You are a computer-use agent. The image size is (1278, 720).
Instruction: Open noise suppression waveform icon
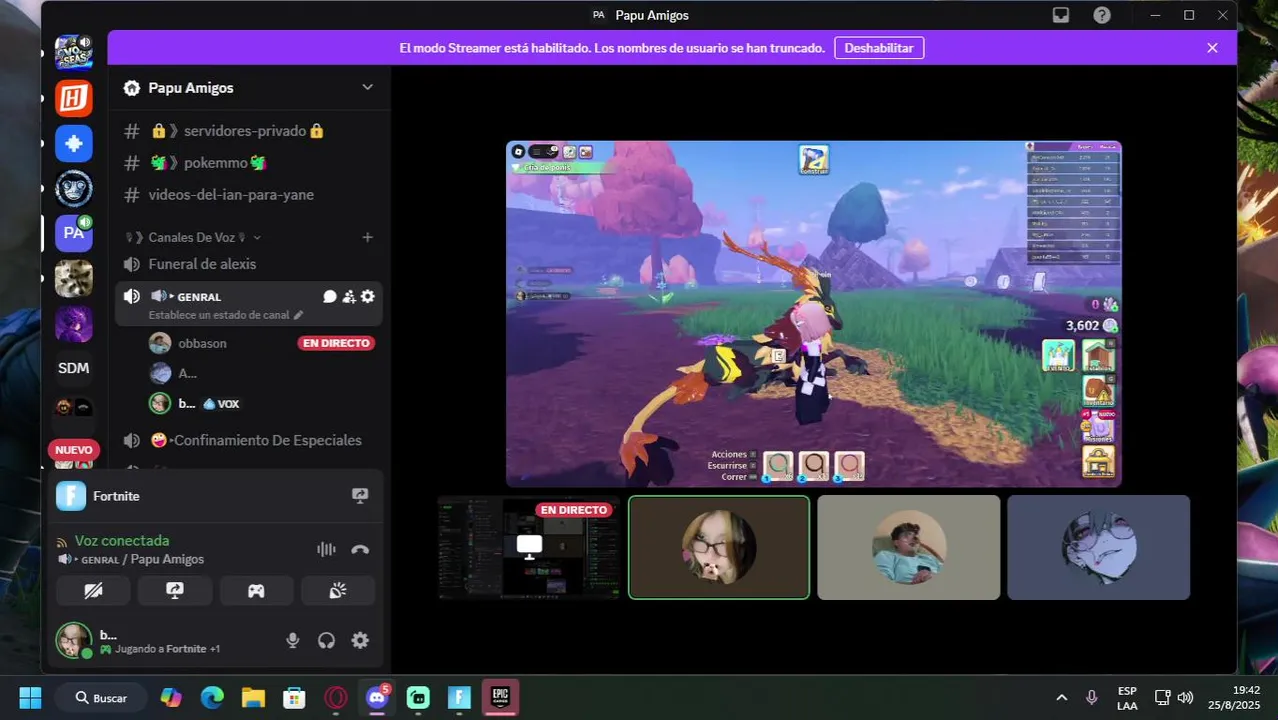(x=326, y=549)
